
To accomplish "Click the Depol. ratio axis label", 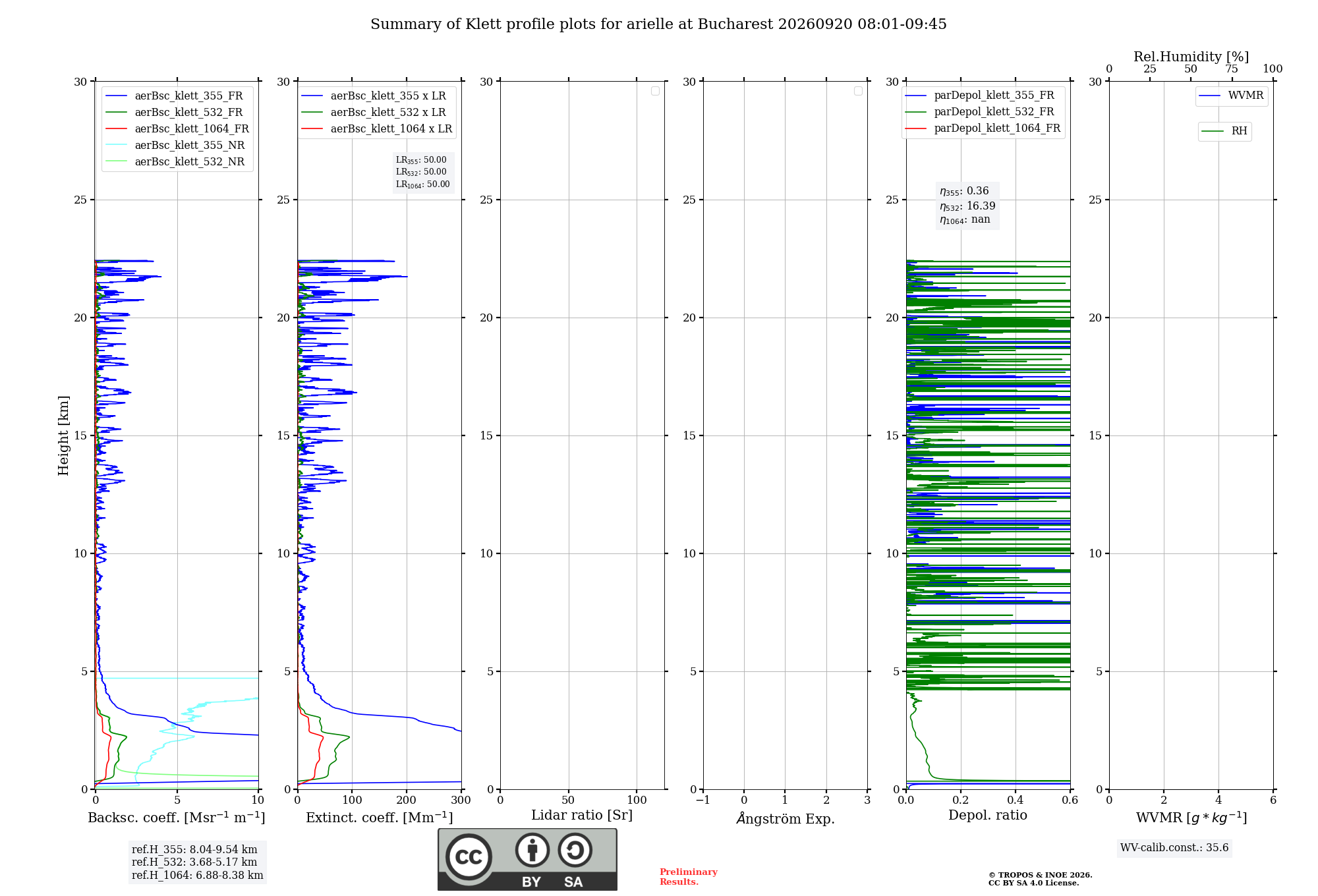I will point(988,816).
